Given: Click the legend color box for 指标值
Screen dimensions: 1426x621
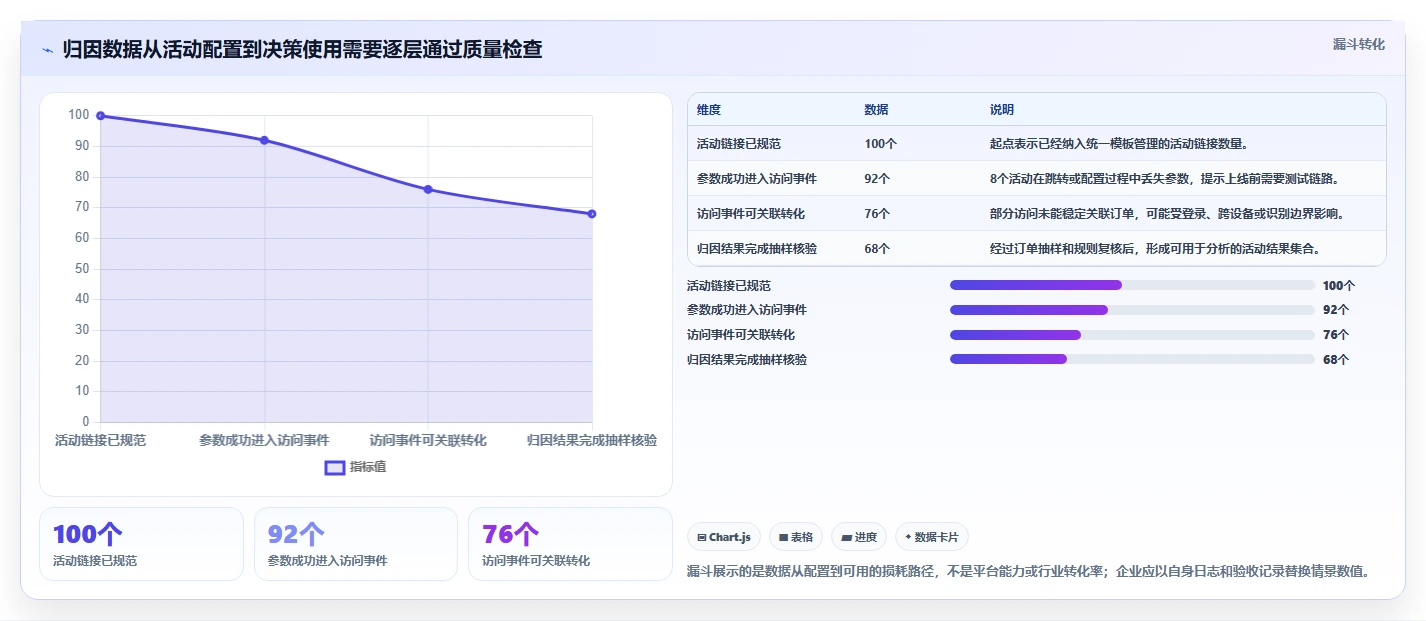Looking at the screenshot, I should (x=335, y=467).
